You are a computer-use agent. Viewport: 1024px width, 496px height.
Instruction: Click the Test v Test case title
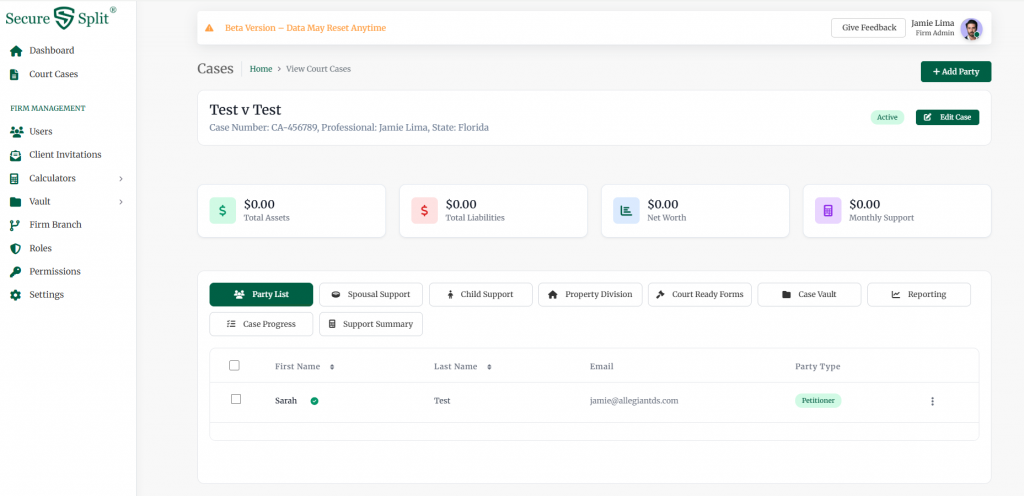click(x=246, y=110)
